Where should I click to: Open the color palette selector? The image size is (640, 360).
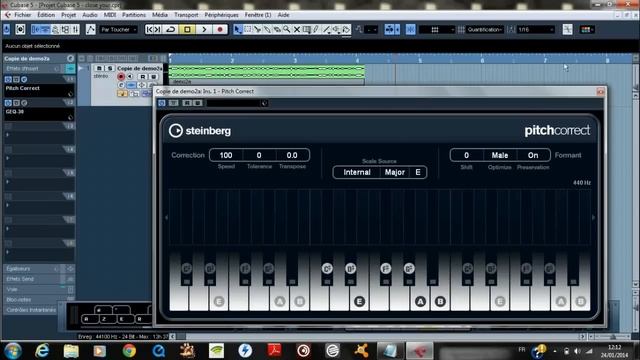point(586,29)
